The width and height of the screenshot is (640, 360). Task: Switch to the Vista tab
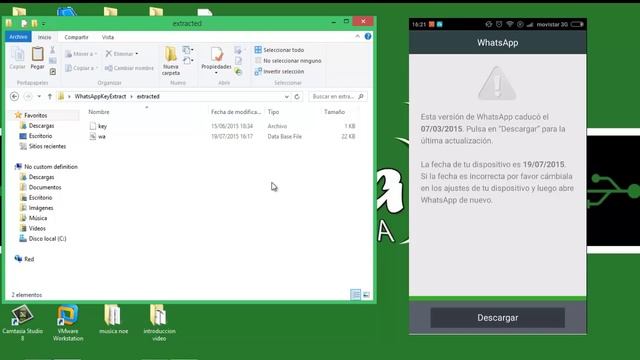click(x=108, y=37)
